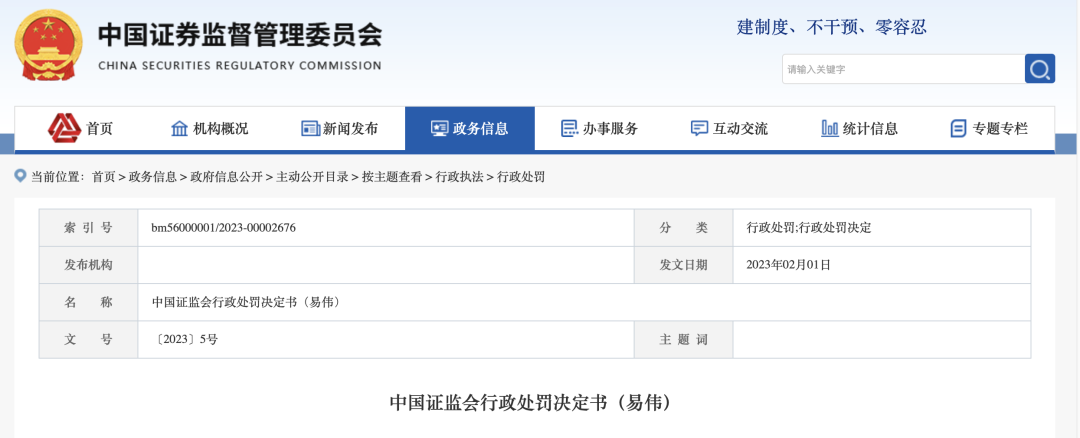Click the newspaper icon for 新闻发布
The image size is (1080, 438).
pos(310,128)
